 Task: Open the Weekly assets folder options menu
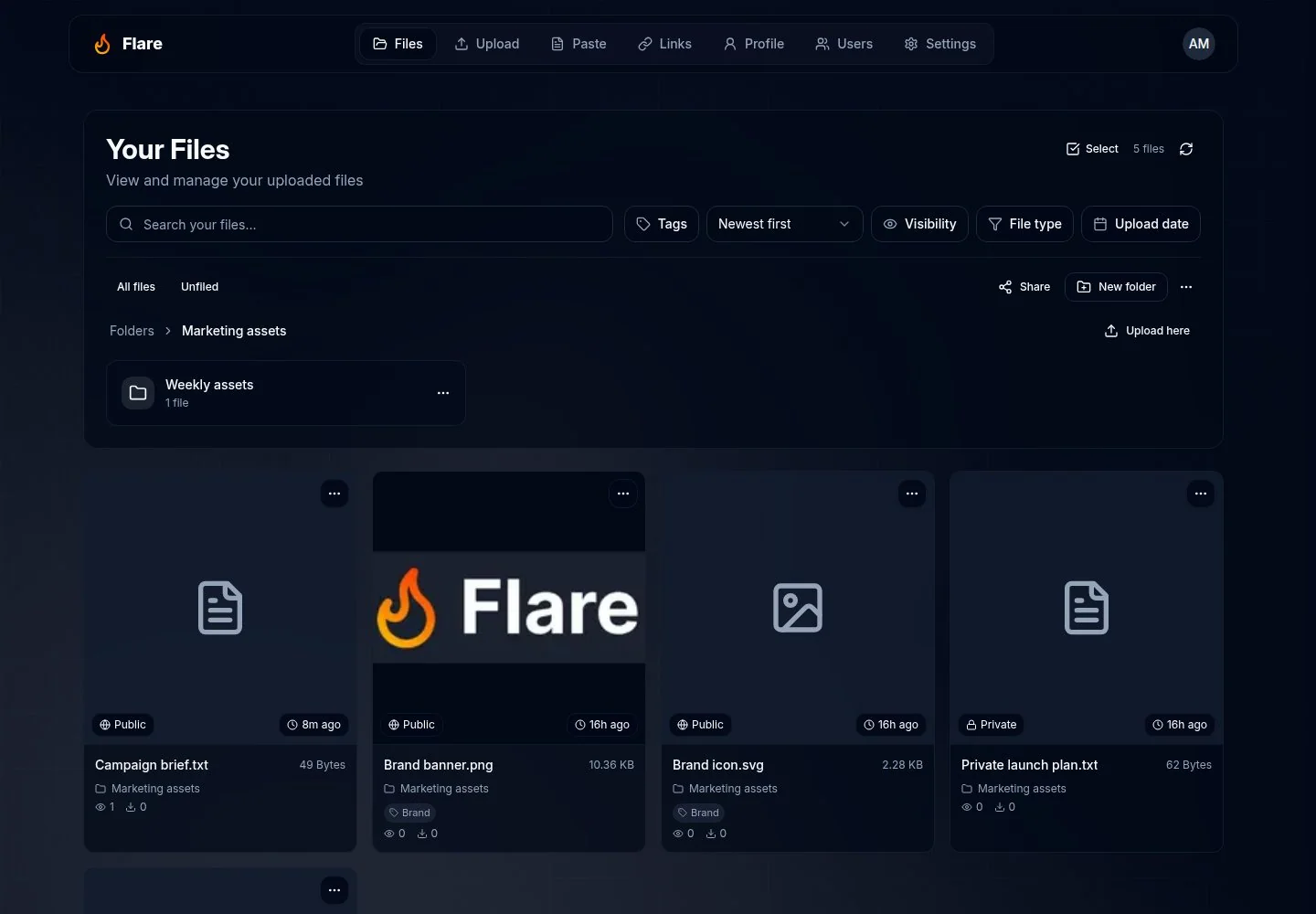[443, 393]
